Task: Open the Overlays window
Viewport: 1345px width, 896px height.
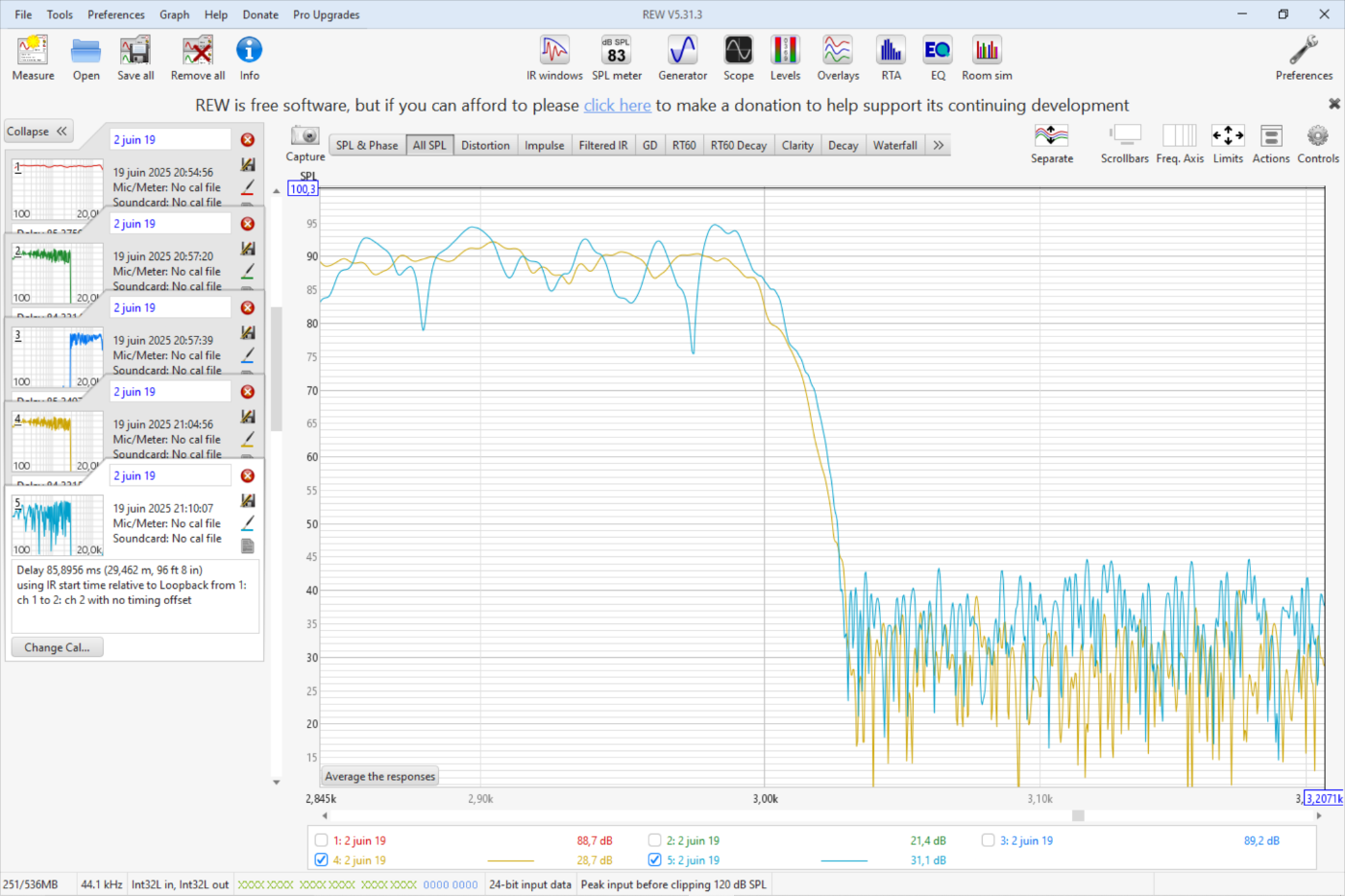Action: click(x=838, y=58)
